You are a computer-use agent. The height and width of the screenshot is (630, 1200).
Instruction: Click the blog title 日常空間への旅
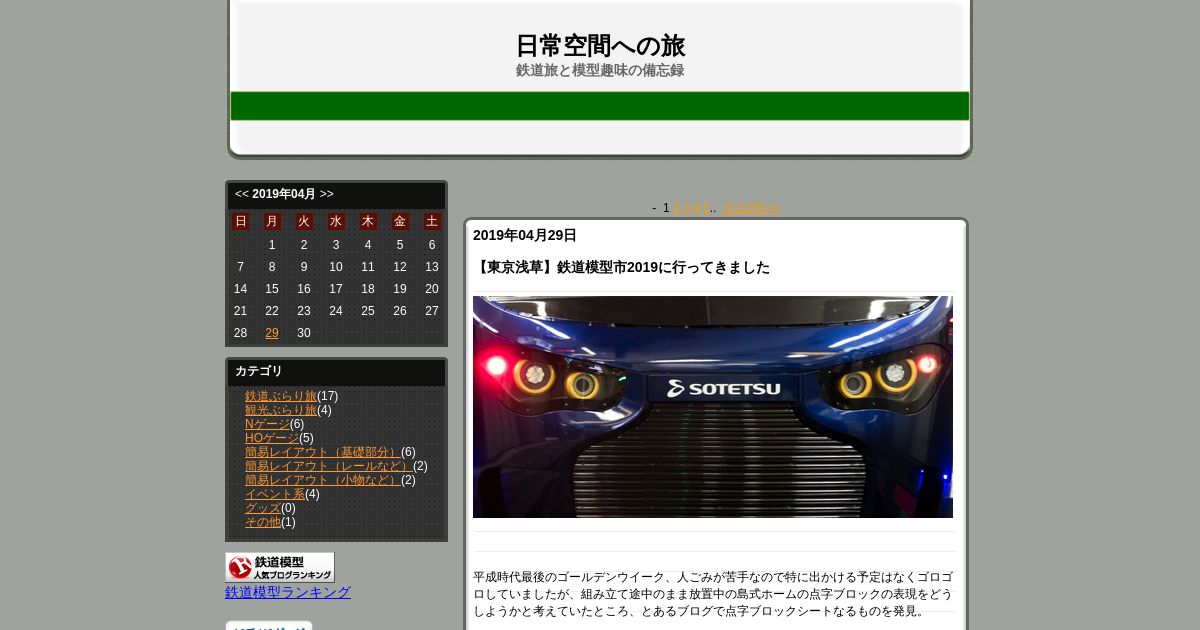[600, 46]
